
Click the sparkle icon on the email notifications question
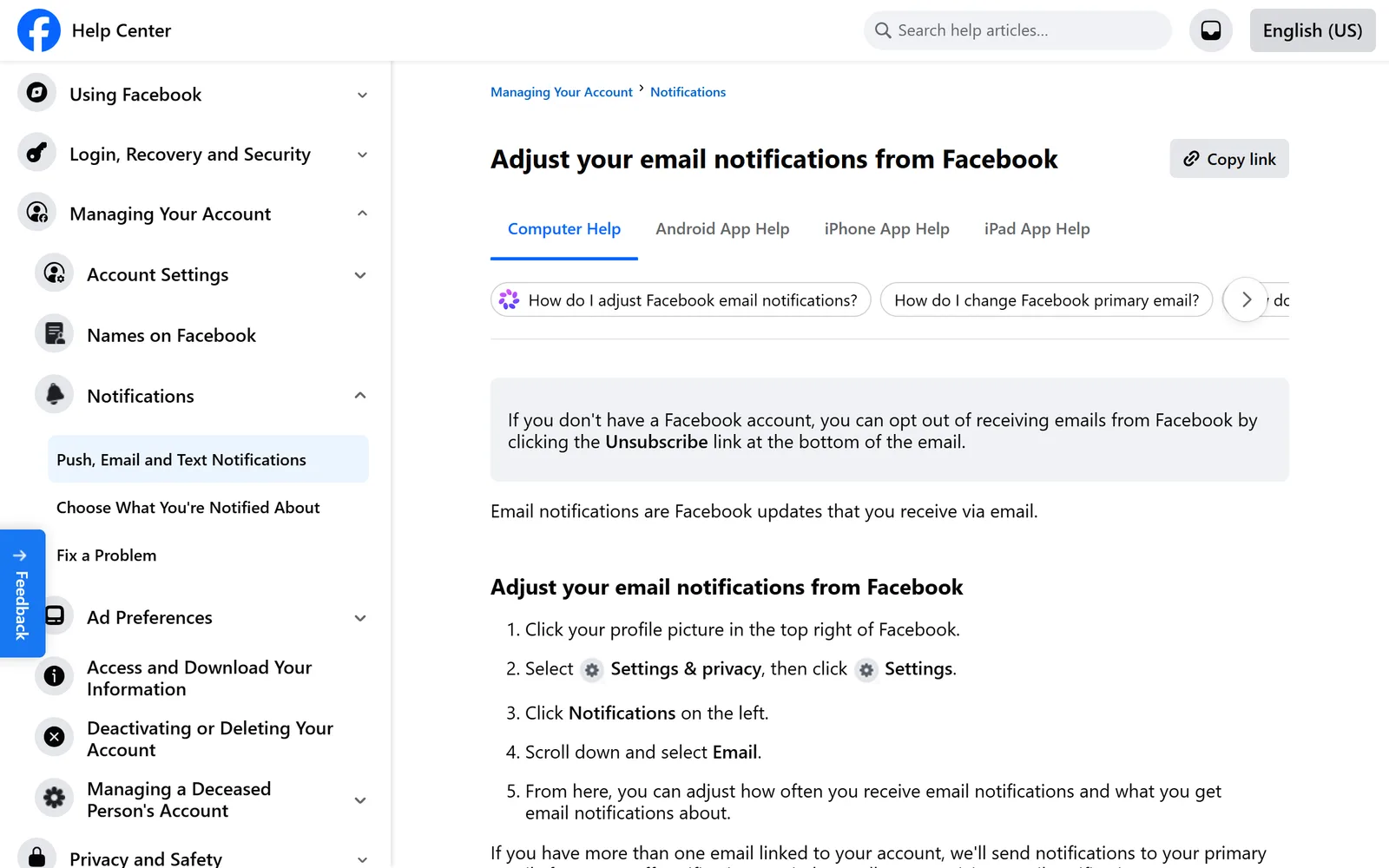(510, 299)
